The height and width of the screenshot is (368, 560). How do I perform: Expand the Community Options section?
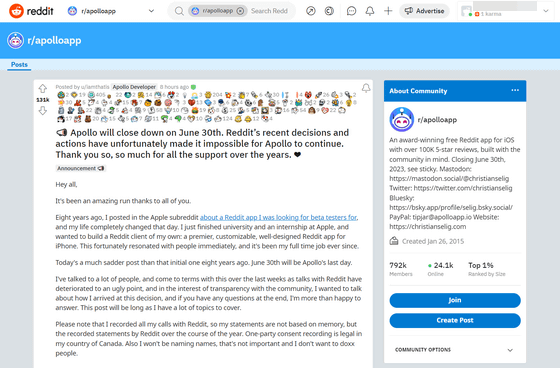(x=455, y=350)
